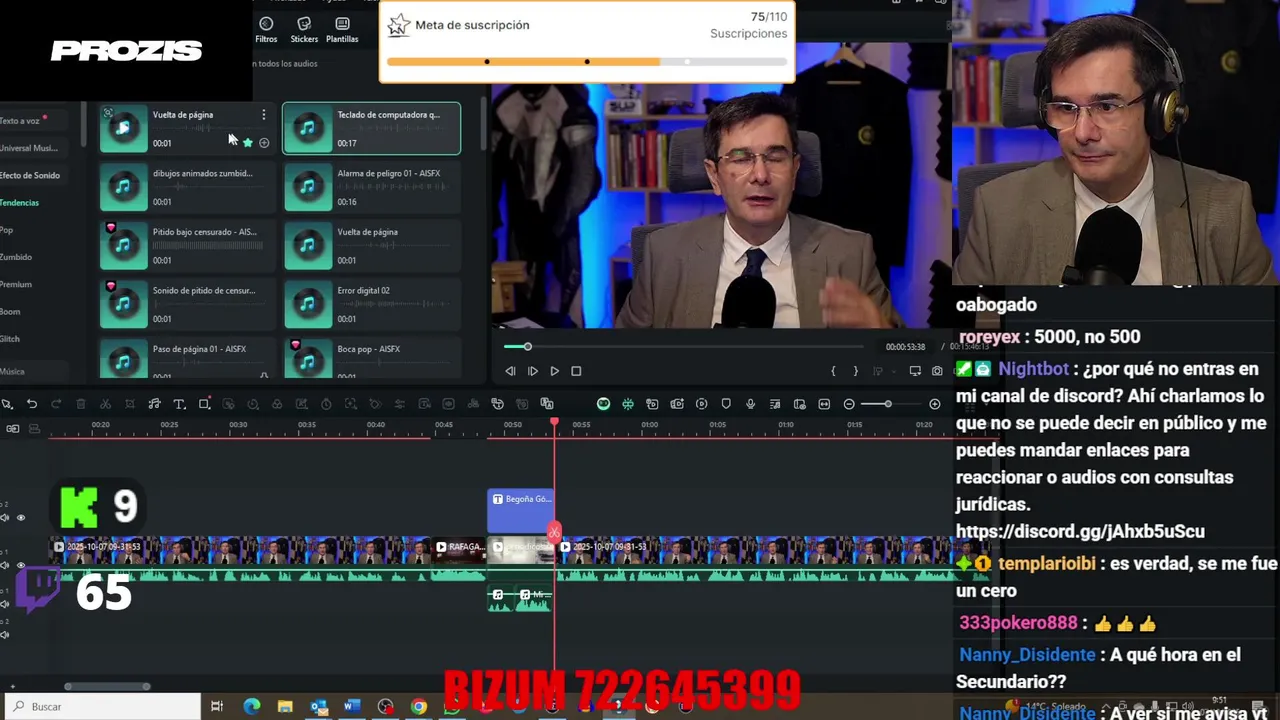
Task: Open more options for Vuelta de página
Action: point(264,115)
